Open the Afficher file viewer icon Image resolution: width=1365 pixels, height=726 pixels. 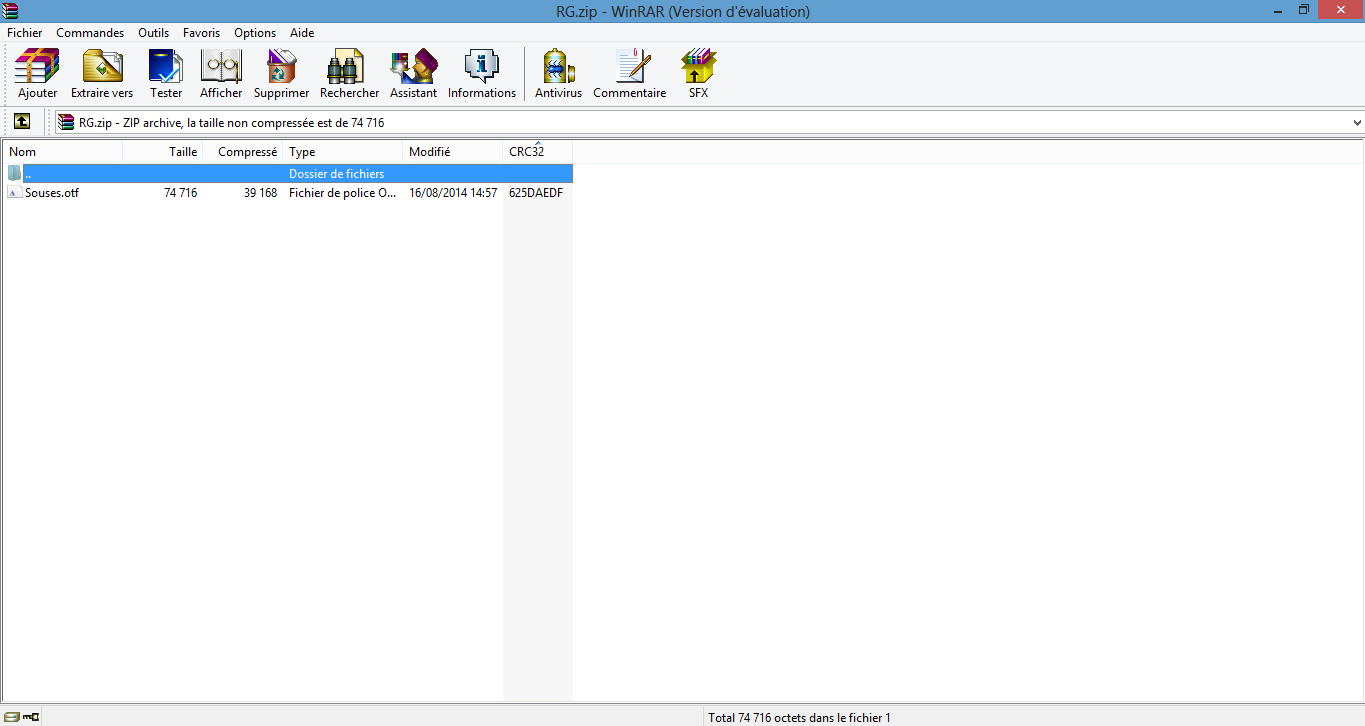tap(221, 67)
